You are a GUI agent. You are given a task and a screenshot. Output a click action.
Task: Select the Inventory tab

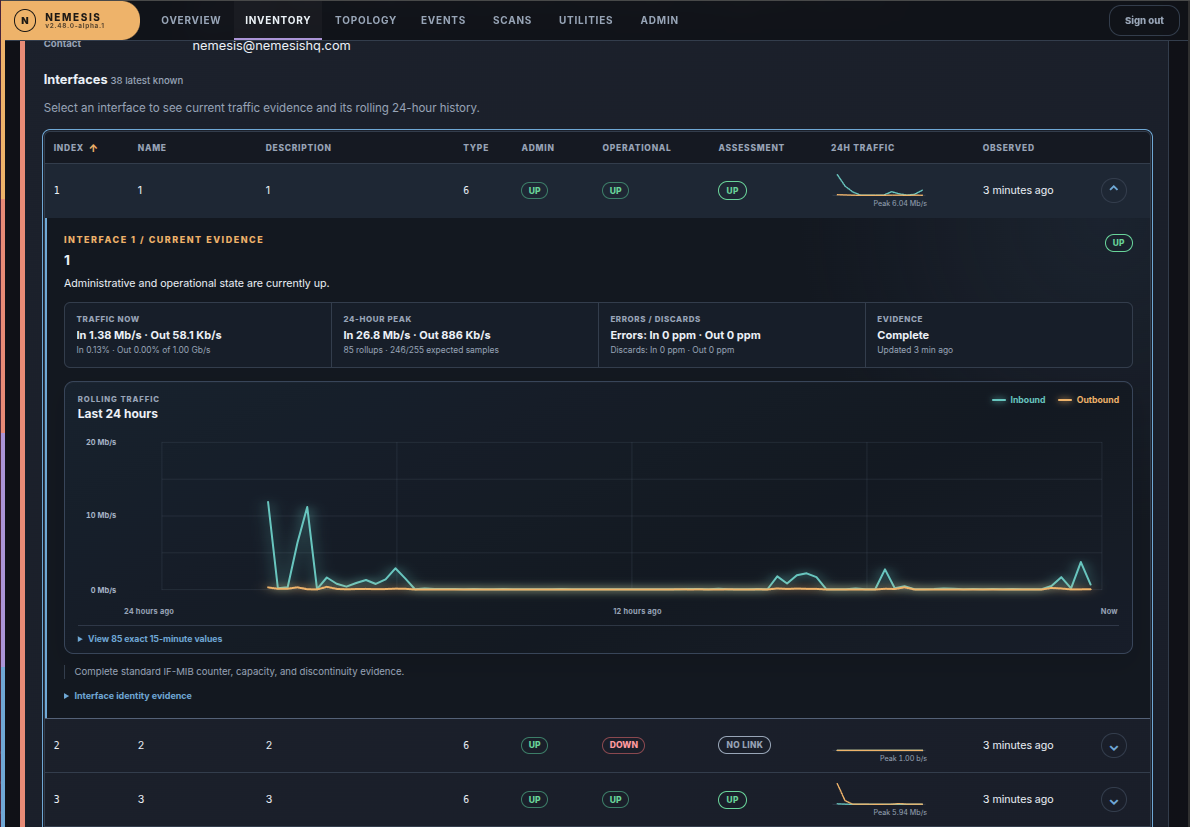point(278,20)
